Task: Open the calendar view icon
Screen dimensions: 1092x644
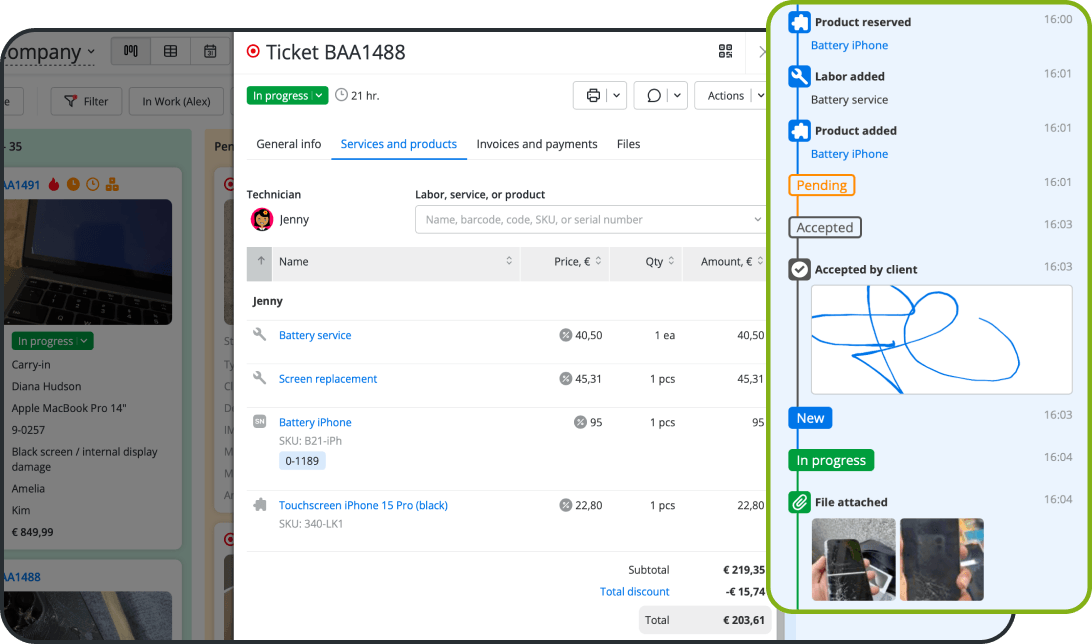Action: pos(210,51)
